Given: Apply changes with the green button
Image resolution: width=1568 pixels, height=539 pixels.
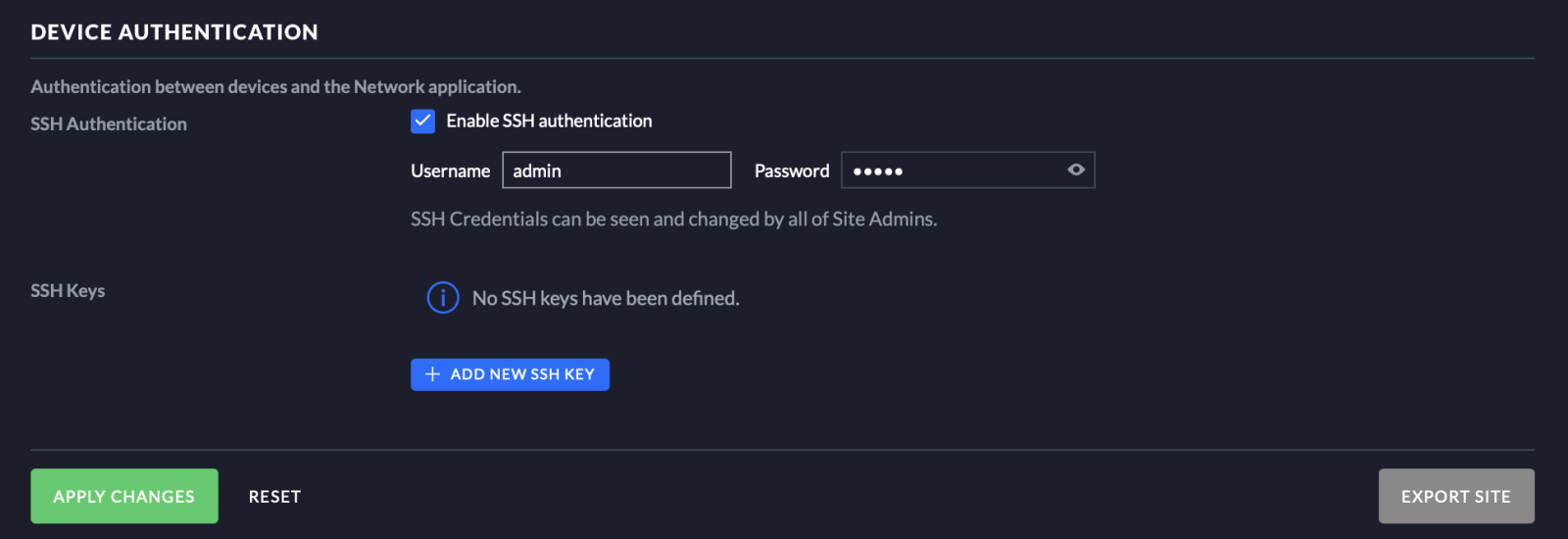Looking at the screenshot, I should click(124, 496).
